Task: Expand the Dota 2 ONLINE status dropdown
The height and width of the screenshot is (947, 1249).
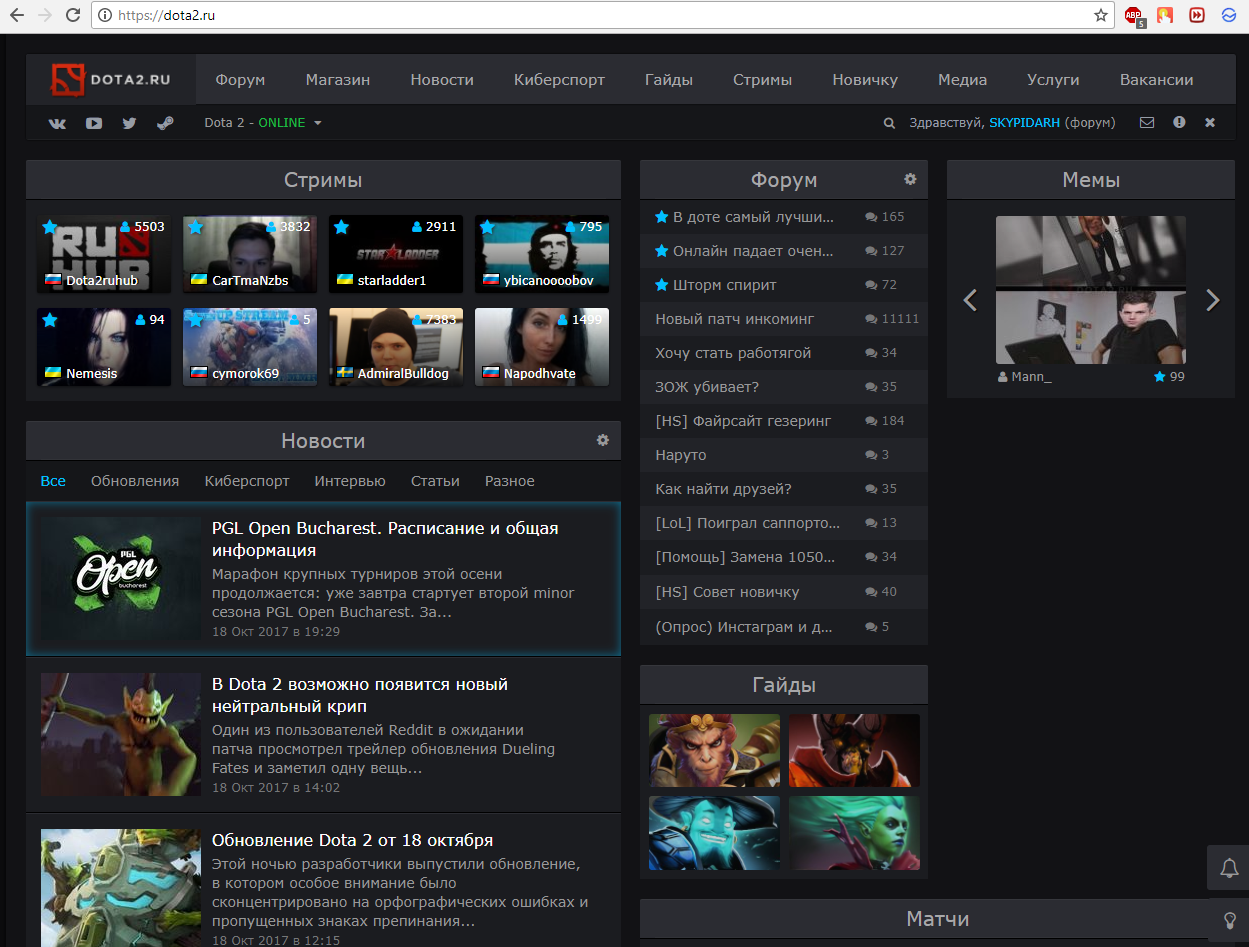Action: (263, 123)
